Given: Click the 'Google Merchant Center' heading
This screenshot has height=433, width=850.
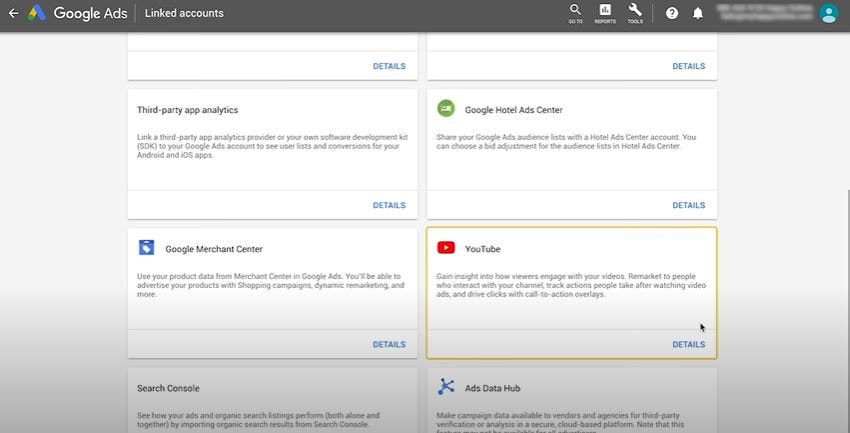Looking at the screenshot, I should pyautogui.click(x=214, y=249).
